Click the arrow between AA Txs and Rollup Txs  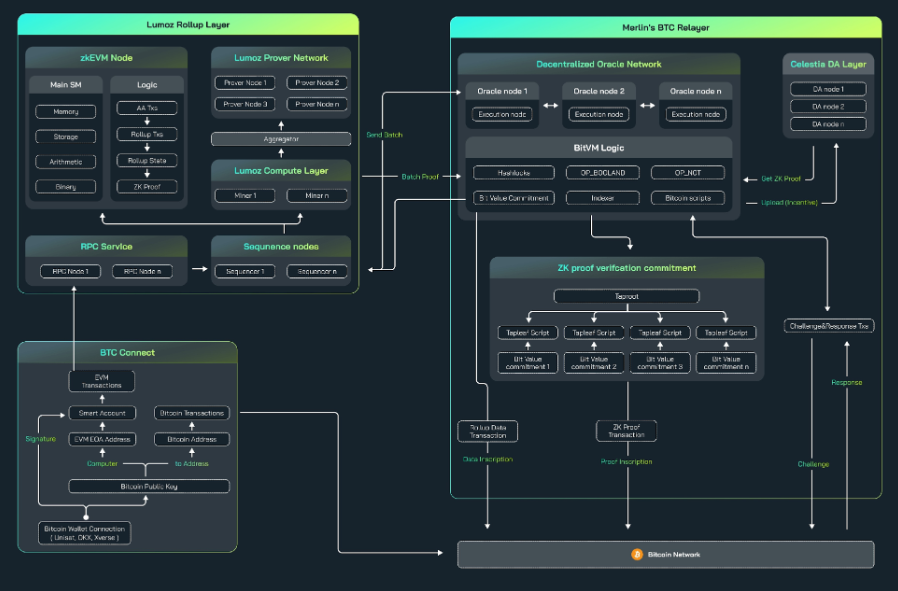tap(147, 121)
